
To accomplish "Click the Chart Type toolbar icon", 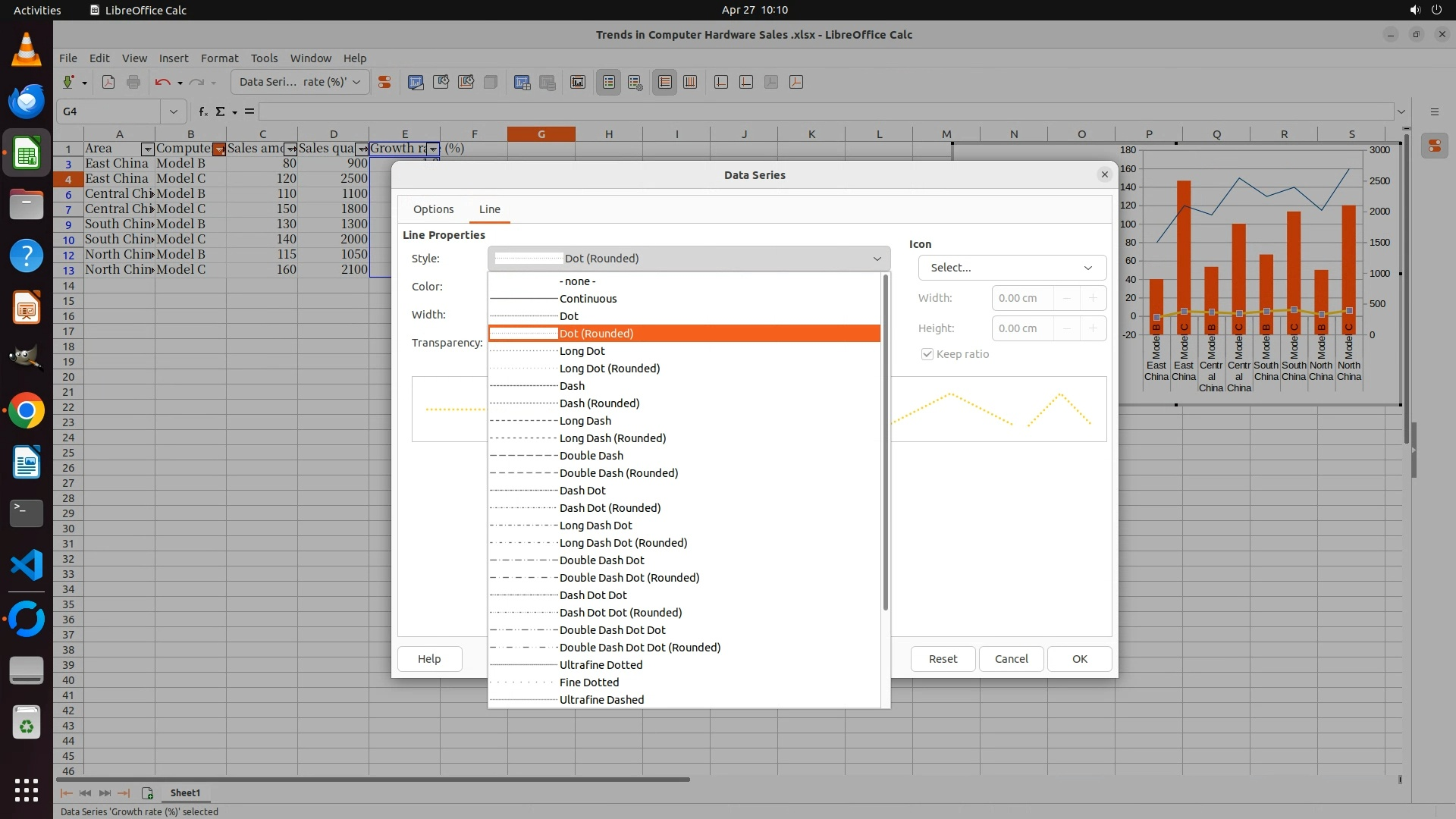I will tap(416, 83).
